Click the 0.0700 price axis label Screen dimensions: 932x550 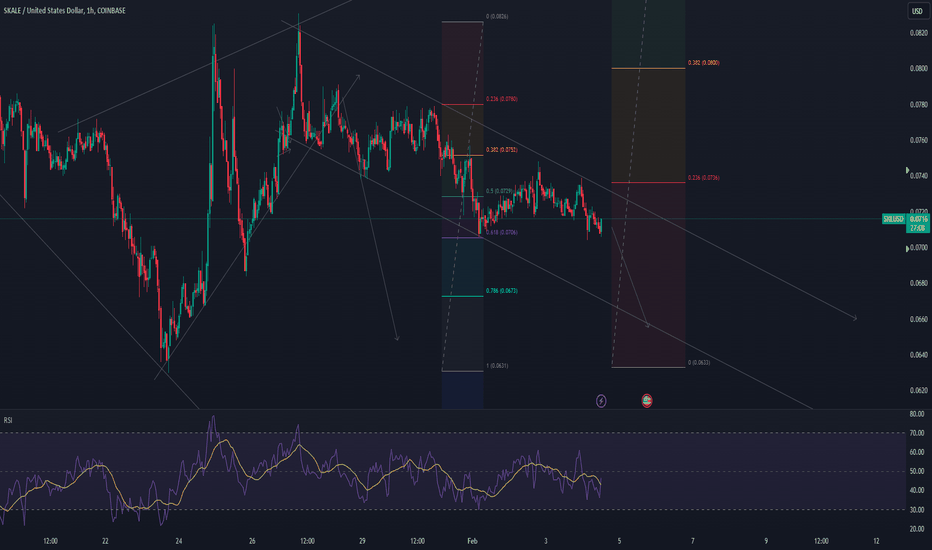918,247
